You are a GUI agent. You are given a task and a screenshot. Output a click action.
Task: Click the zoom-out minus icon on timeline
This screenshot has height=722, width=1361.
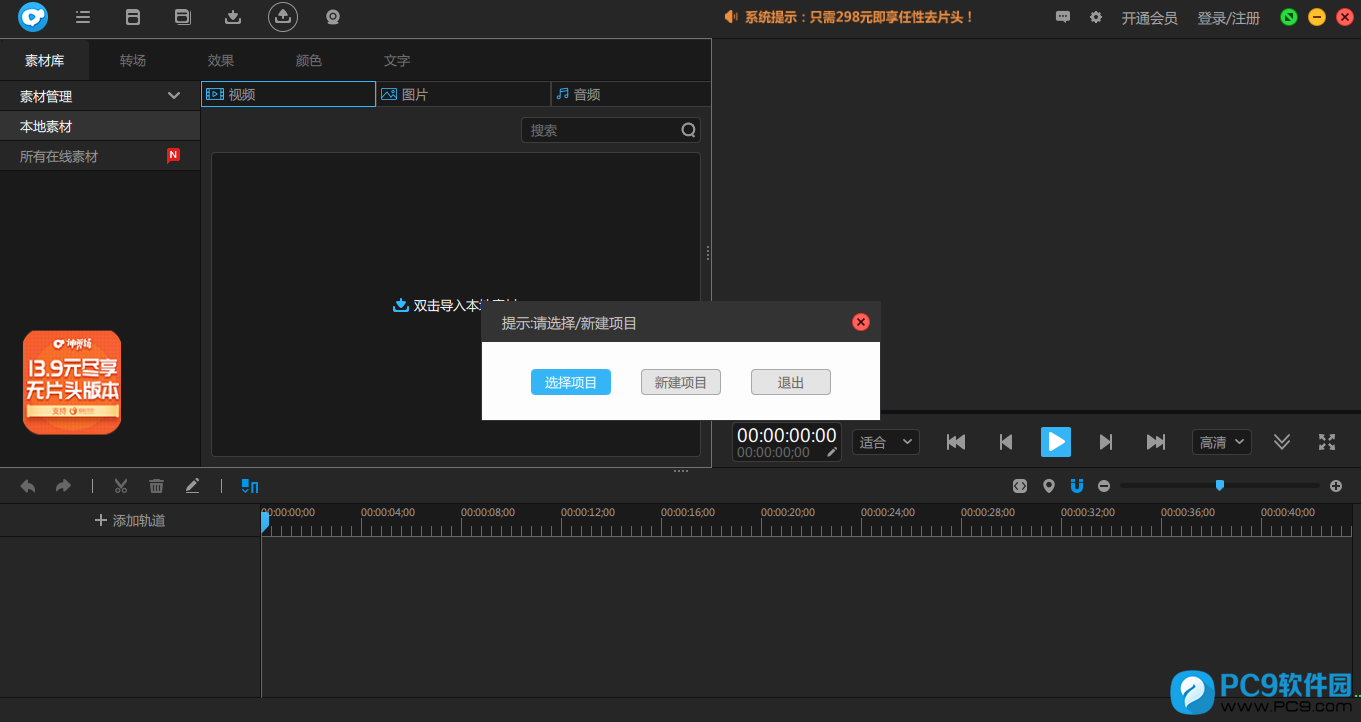1104,486
